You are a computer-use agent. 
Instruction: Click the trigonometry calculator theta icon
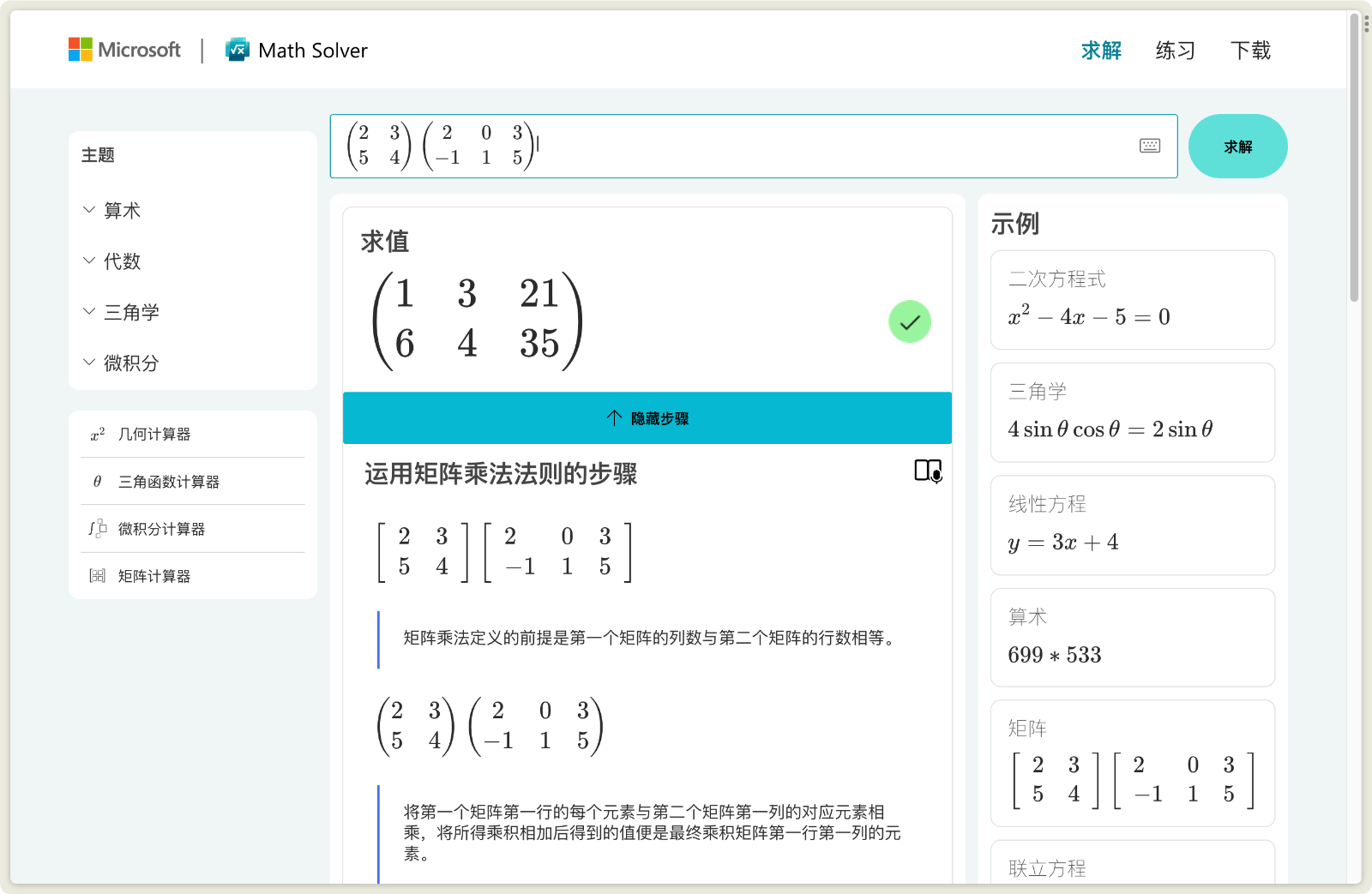(98, 482)
